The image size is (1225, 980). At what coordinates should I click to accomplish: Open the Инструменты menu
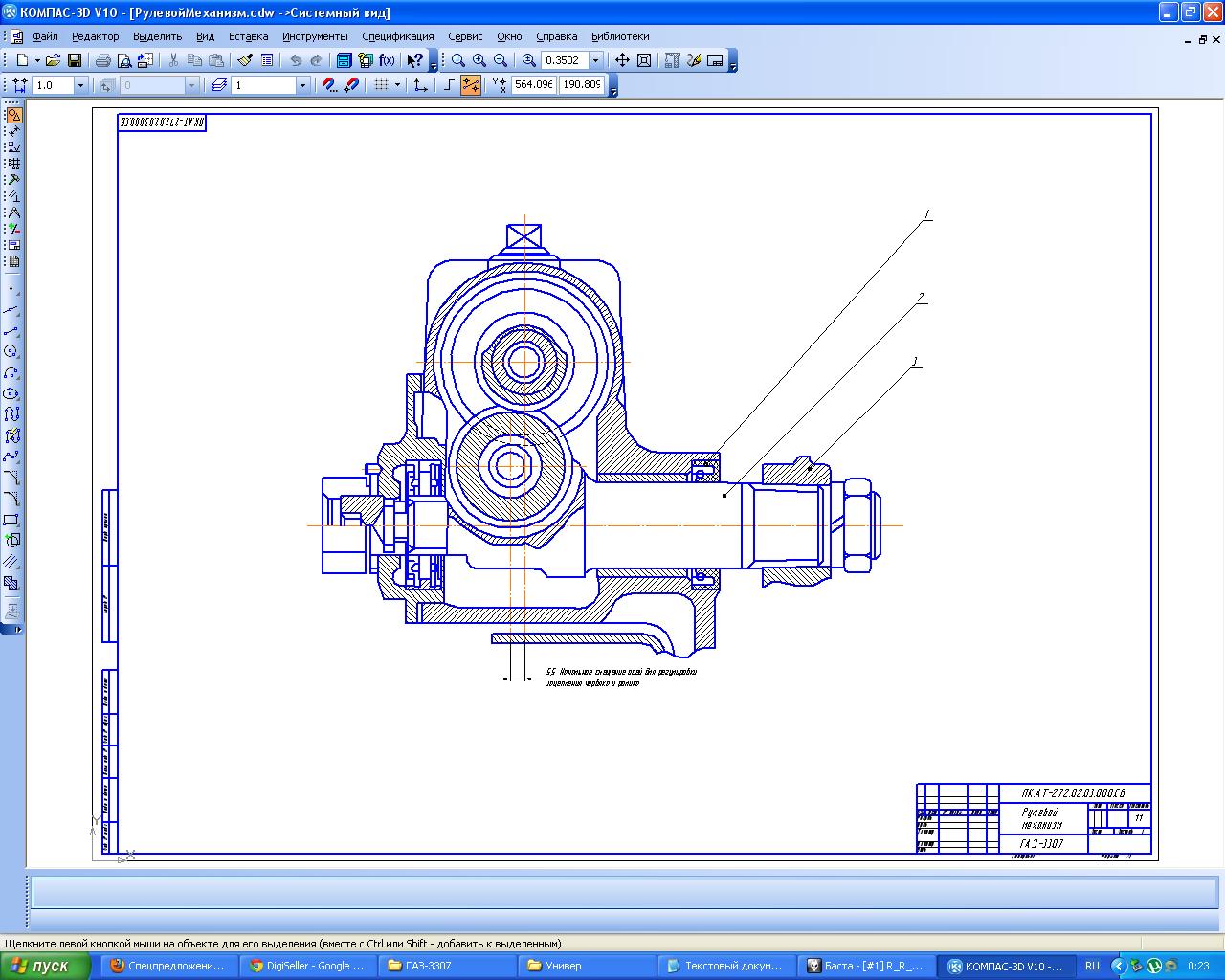pos(315,36)
